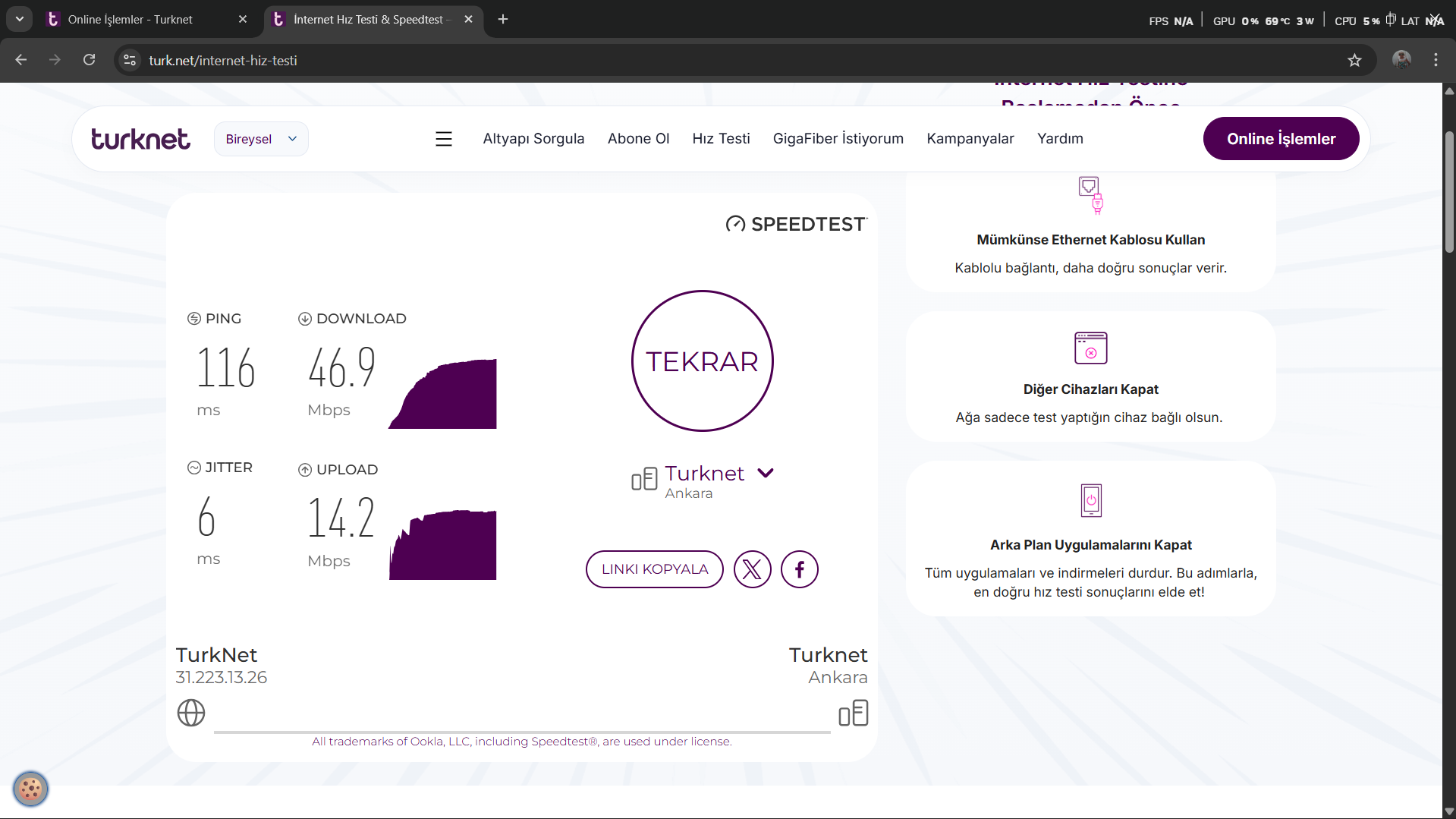
Task: Close the Online İşlemler tab
Action: tap(243, 19)
